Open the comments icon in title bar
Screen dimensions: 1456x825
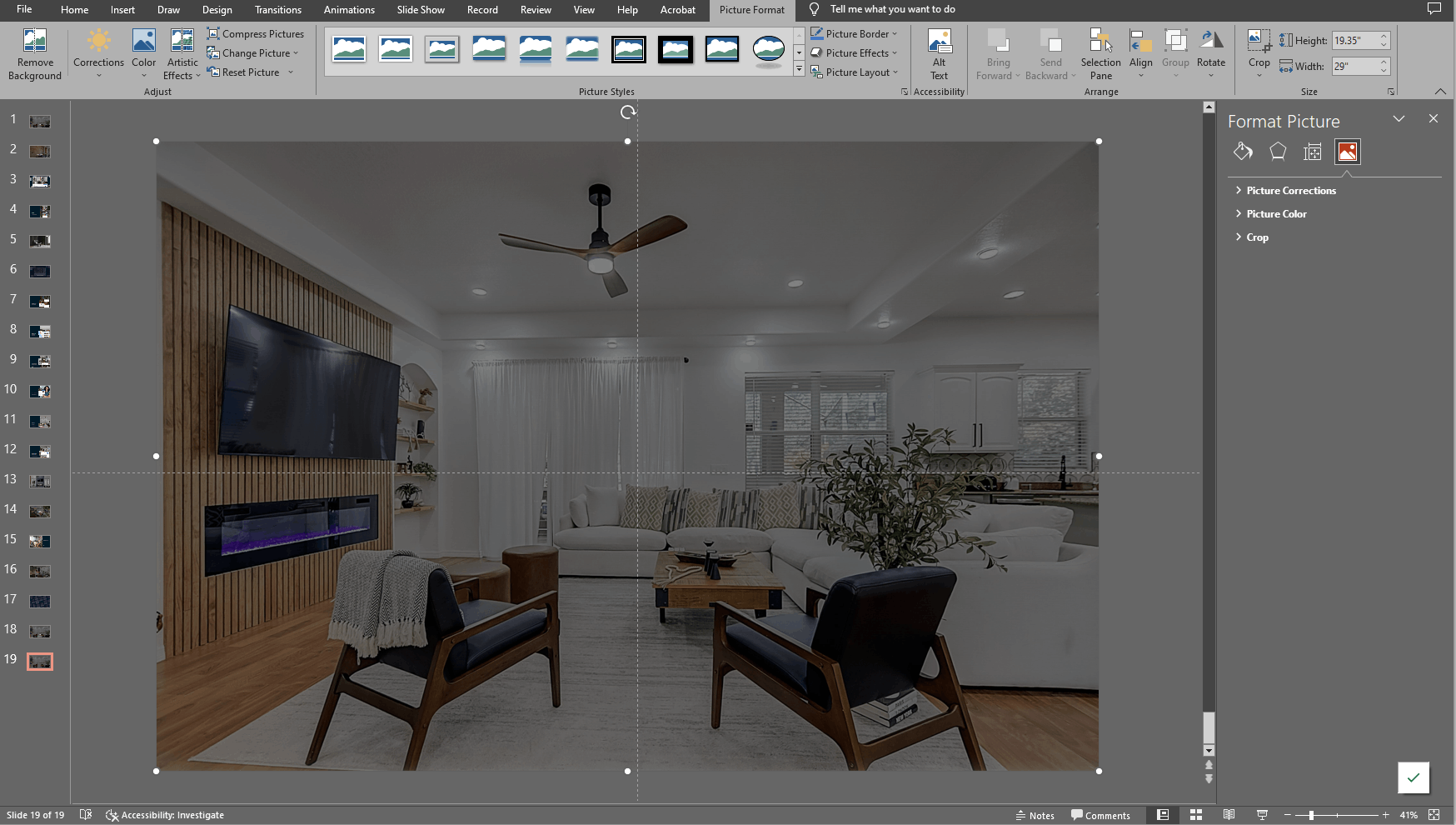pos(1434,9)
